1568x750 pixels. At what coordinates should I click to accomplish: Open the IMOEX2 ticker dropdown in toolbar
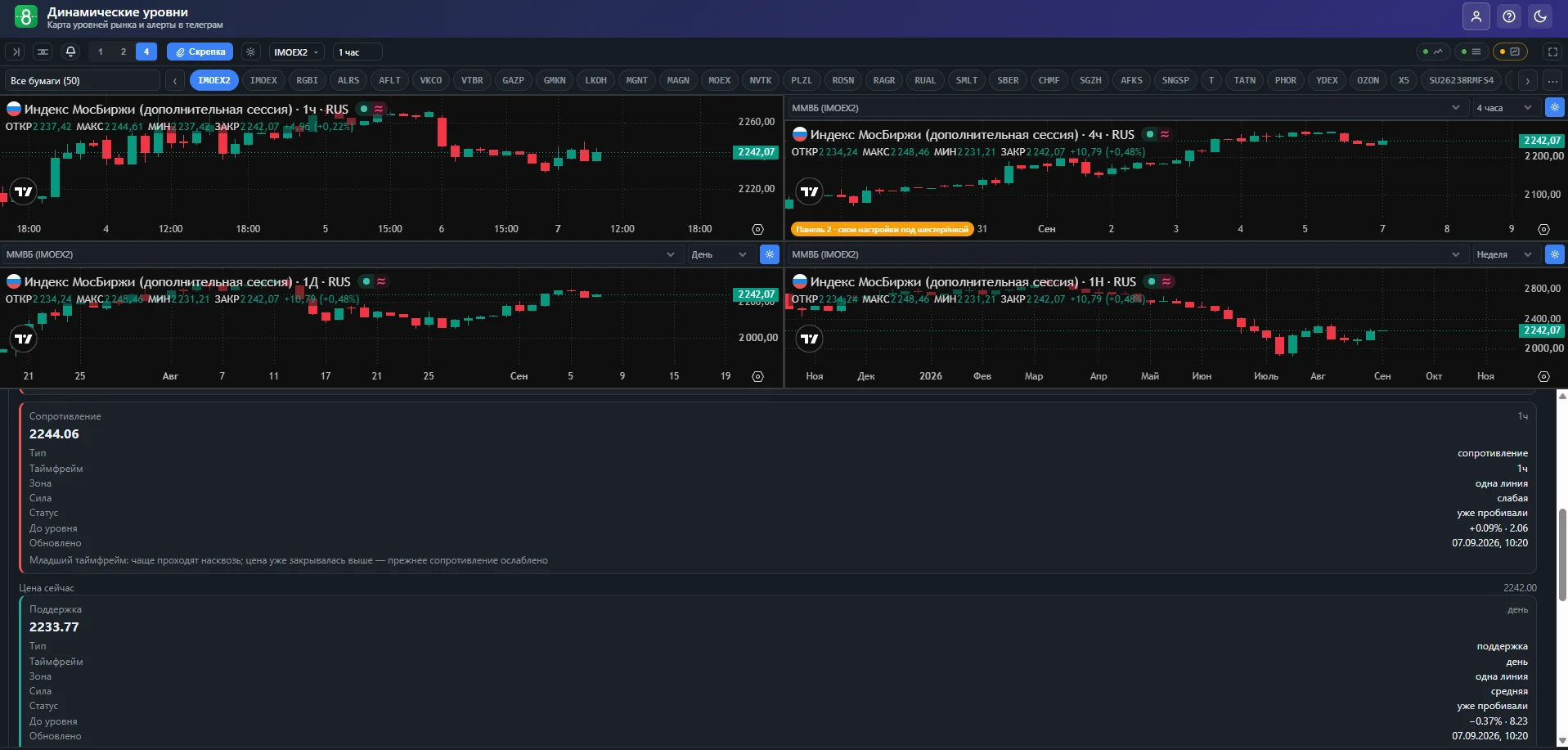pyautogui.click(x=296, y=52)
